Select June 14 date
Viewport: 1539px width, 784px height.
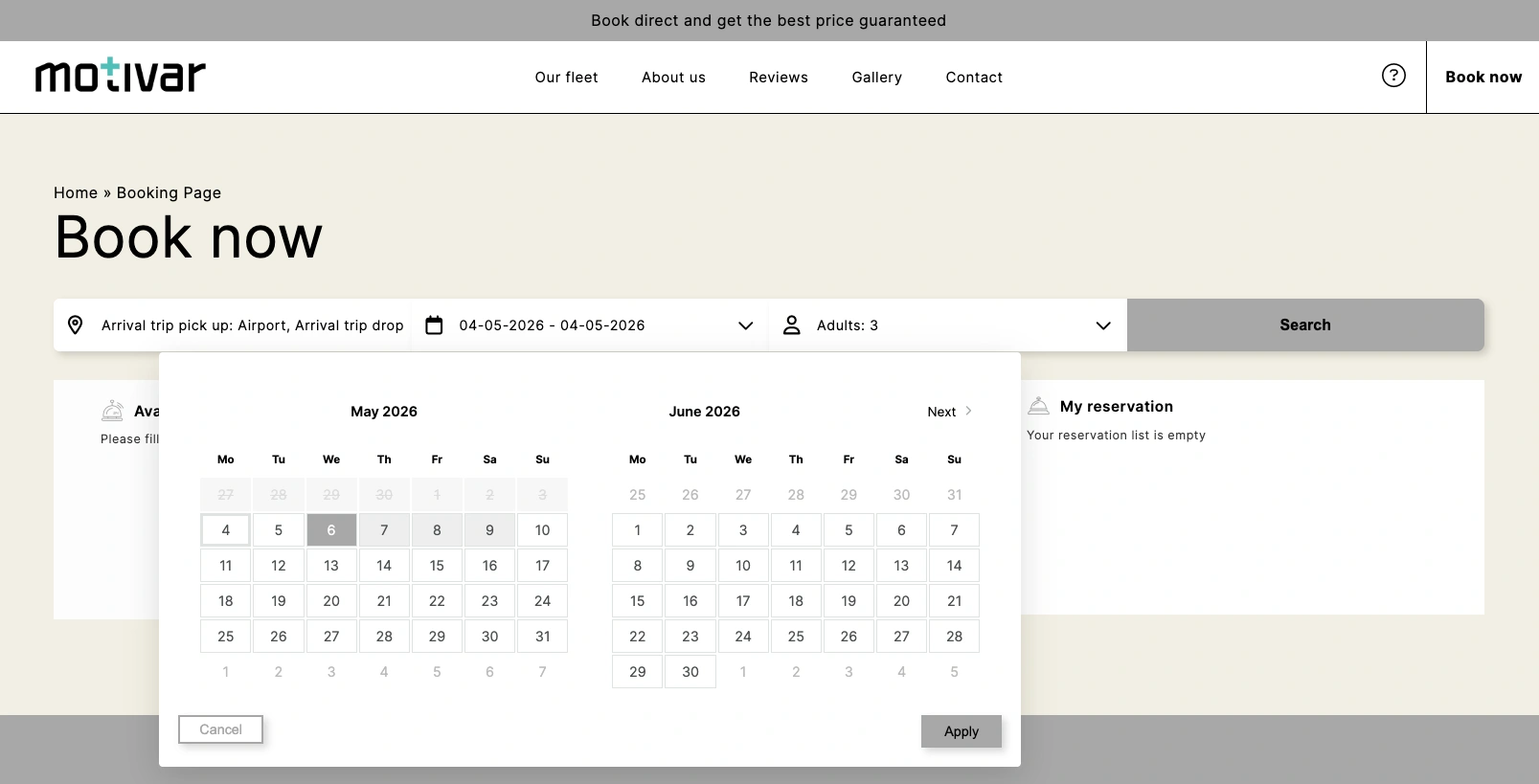pos(954,566)
